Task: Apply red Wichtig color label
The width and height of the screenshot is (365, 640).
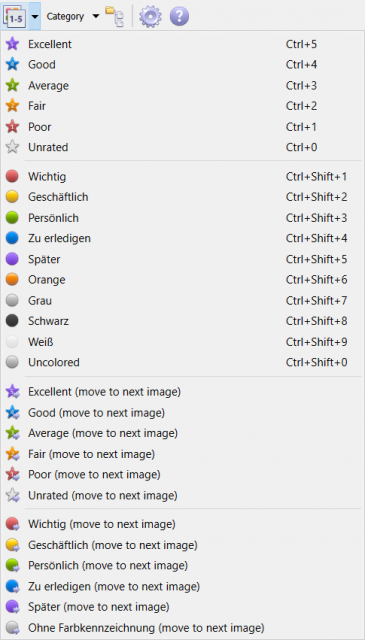Action: (182, 177)
